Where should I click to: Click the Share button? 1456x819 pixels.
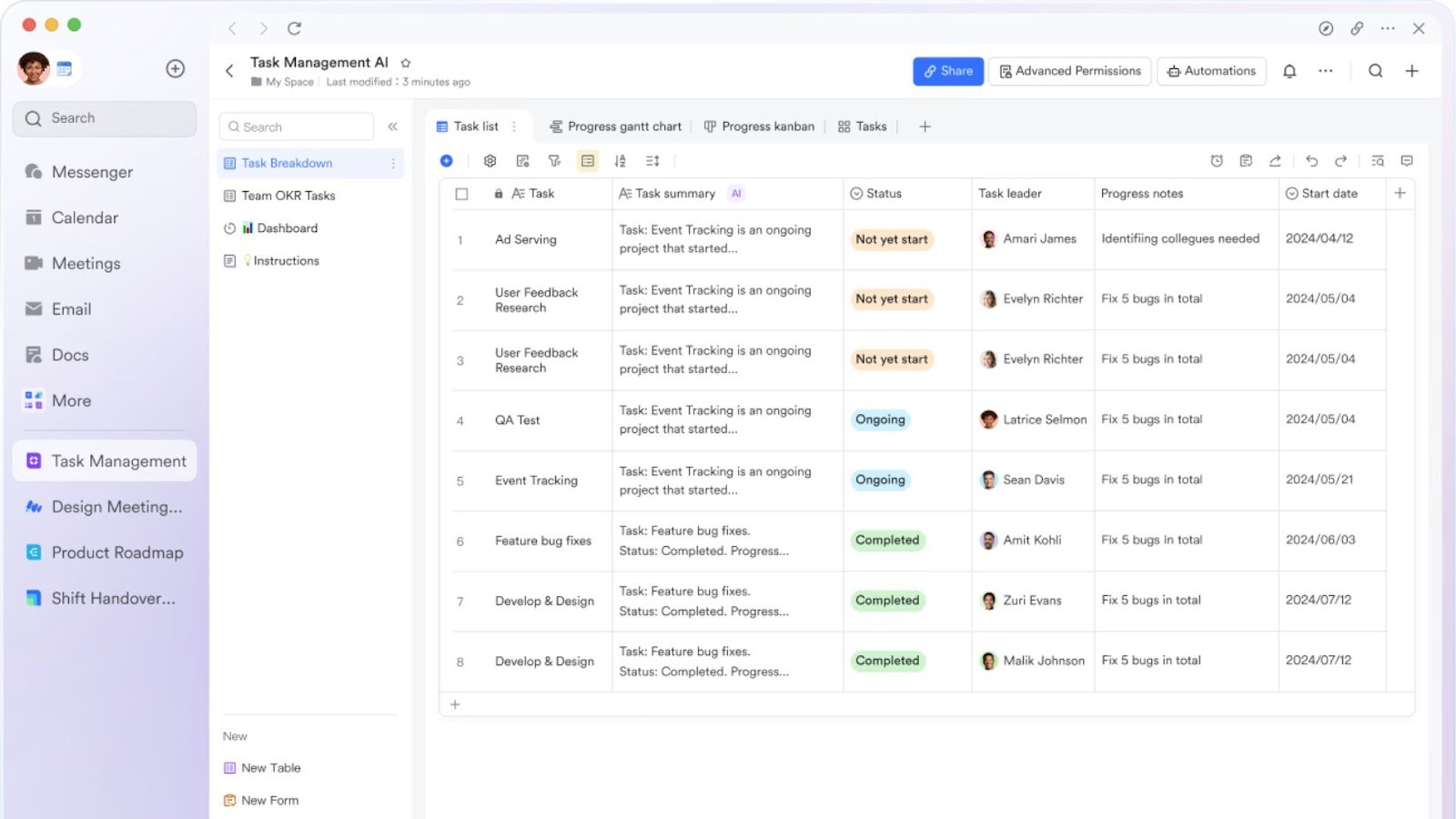point(947,71)
